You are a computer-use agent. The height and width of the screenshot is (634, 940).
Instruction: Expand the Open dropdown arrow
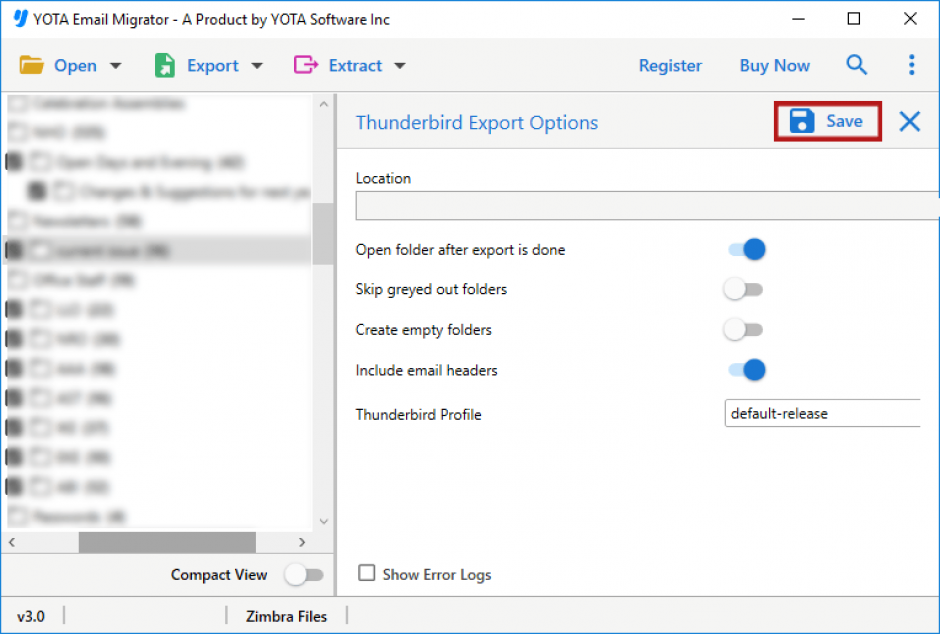point(115,66)
